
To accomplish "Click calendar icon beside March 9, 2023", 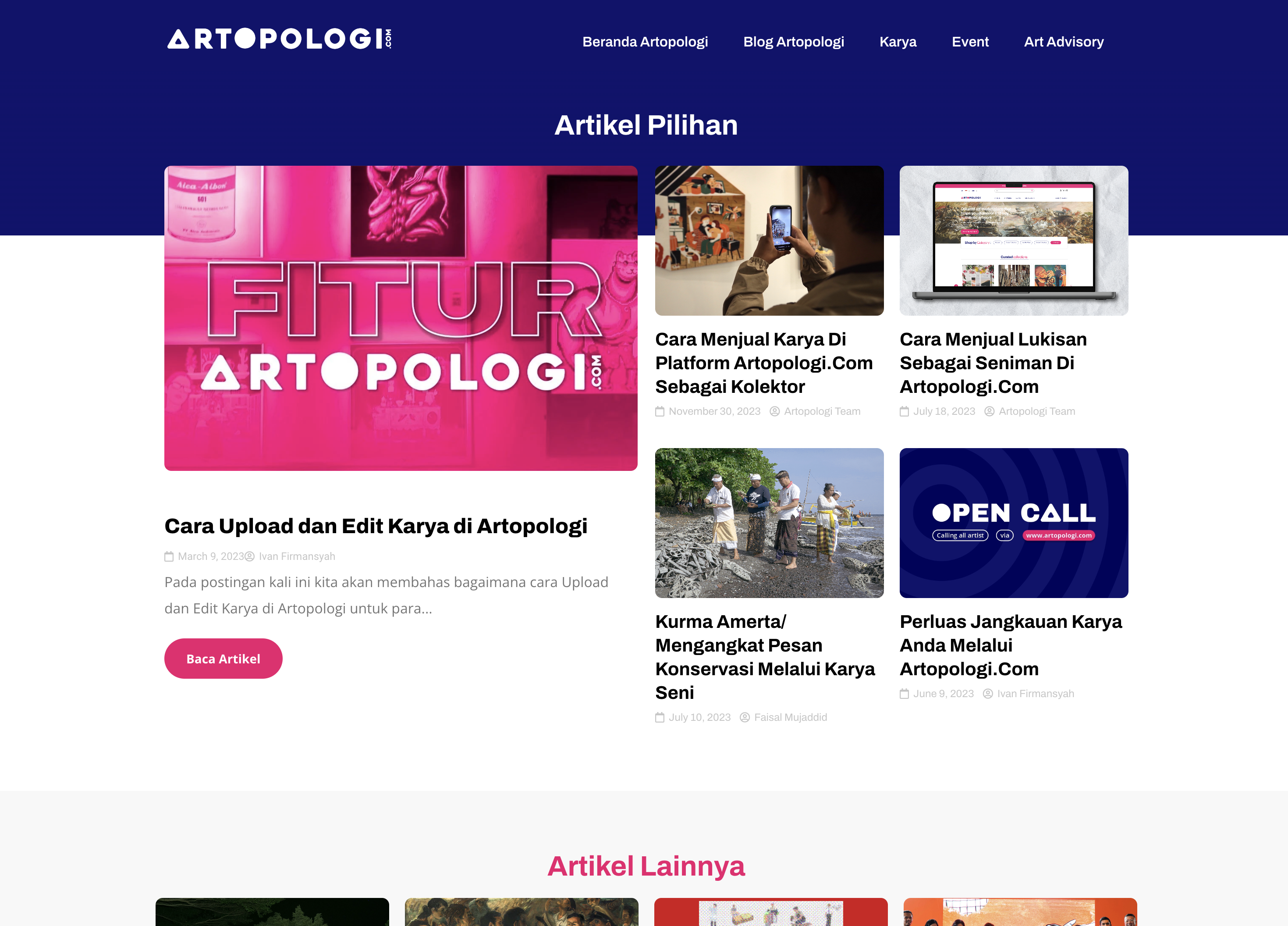I will [169, 556].
